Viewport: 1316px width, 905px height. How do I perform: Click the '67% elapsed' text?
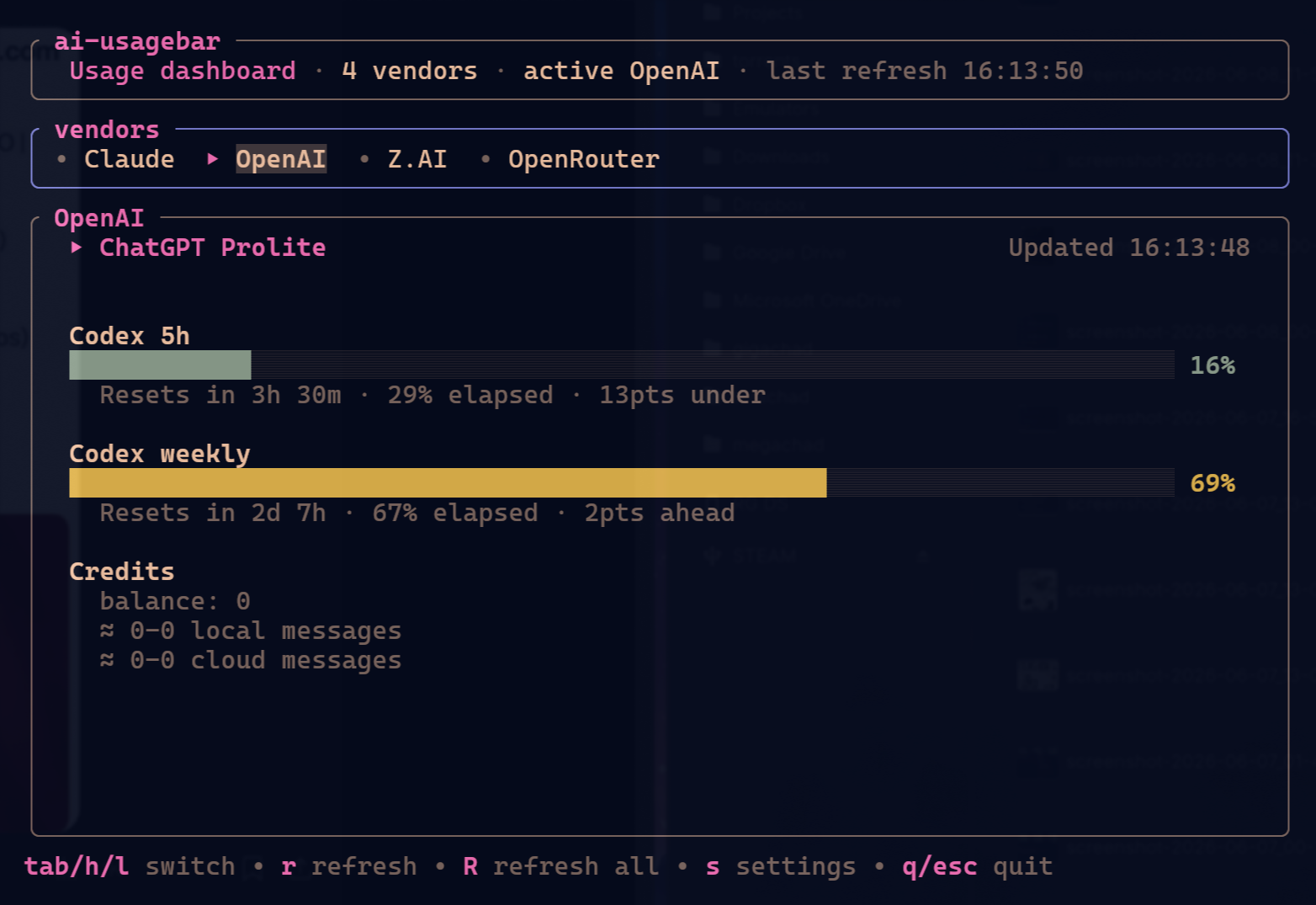click(455, 513)
